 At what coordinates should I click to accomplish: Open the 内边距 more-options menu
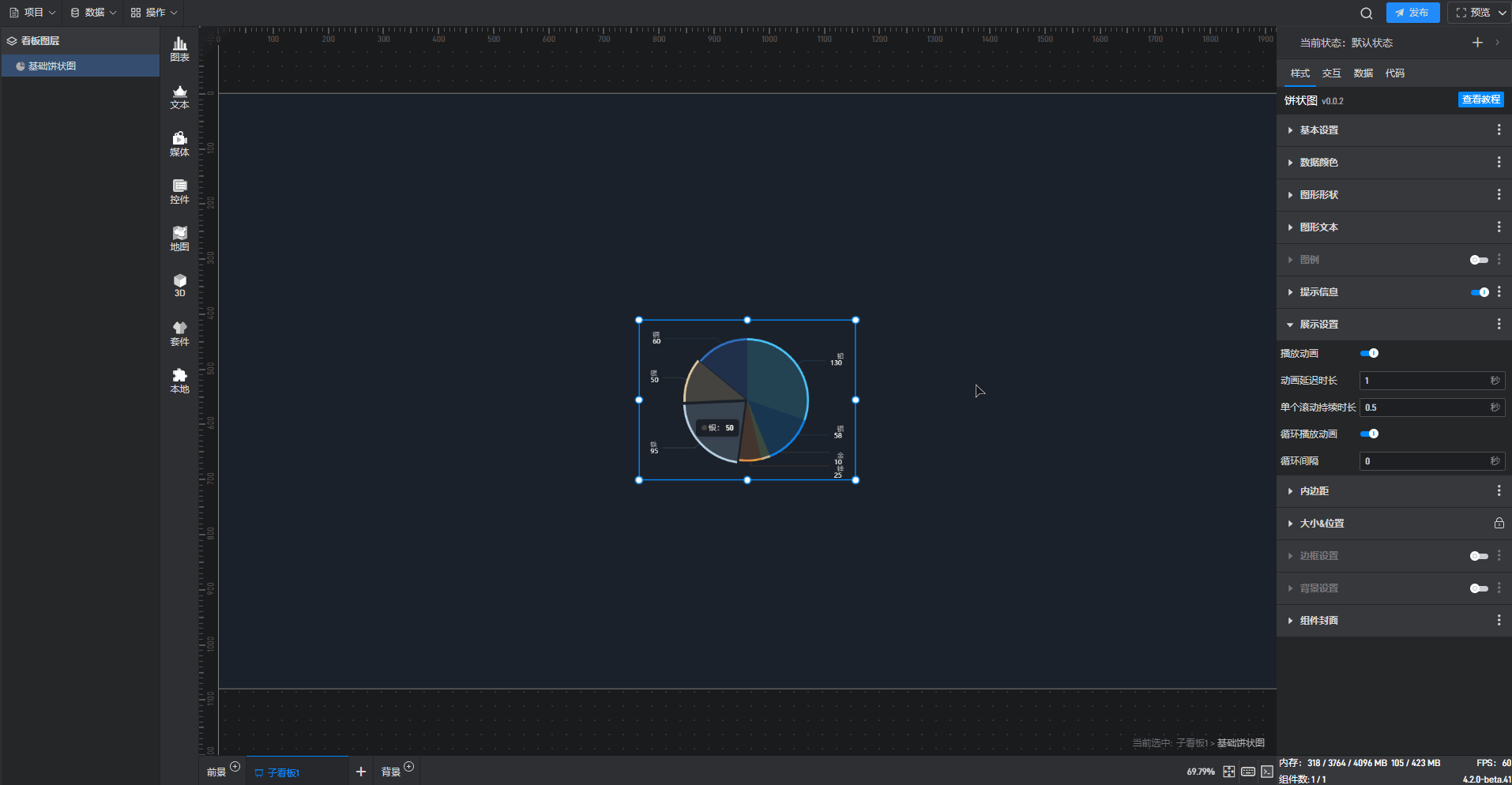(1499, 491)
